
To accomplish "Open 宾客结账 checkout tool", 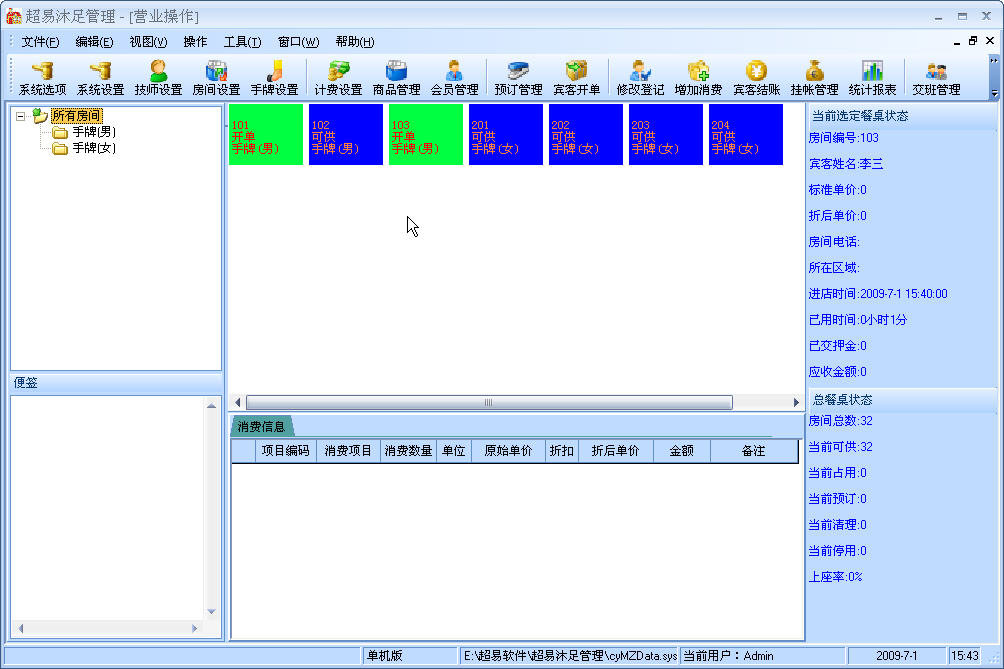I will point(756,78).
